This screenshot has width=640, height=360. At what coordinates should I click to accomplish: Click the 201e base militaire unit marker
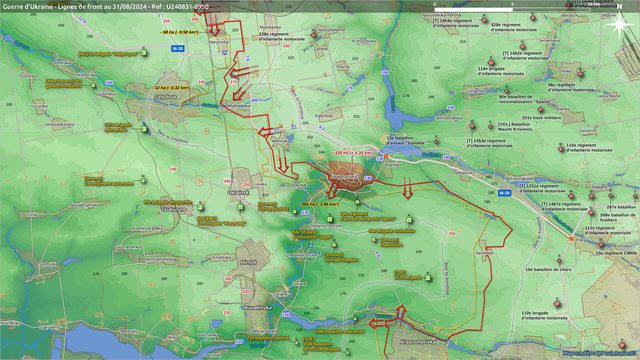(540, 109)
